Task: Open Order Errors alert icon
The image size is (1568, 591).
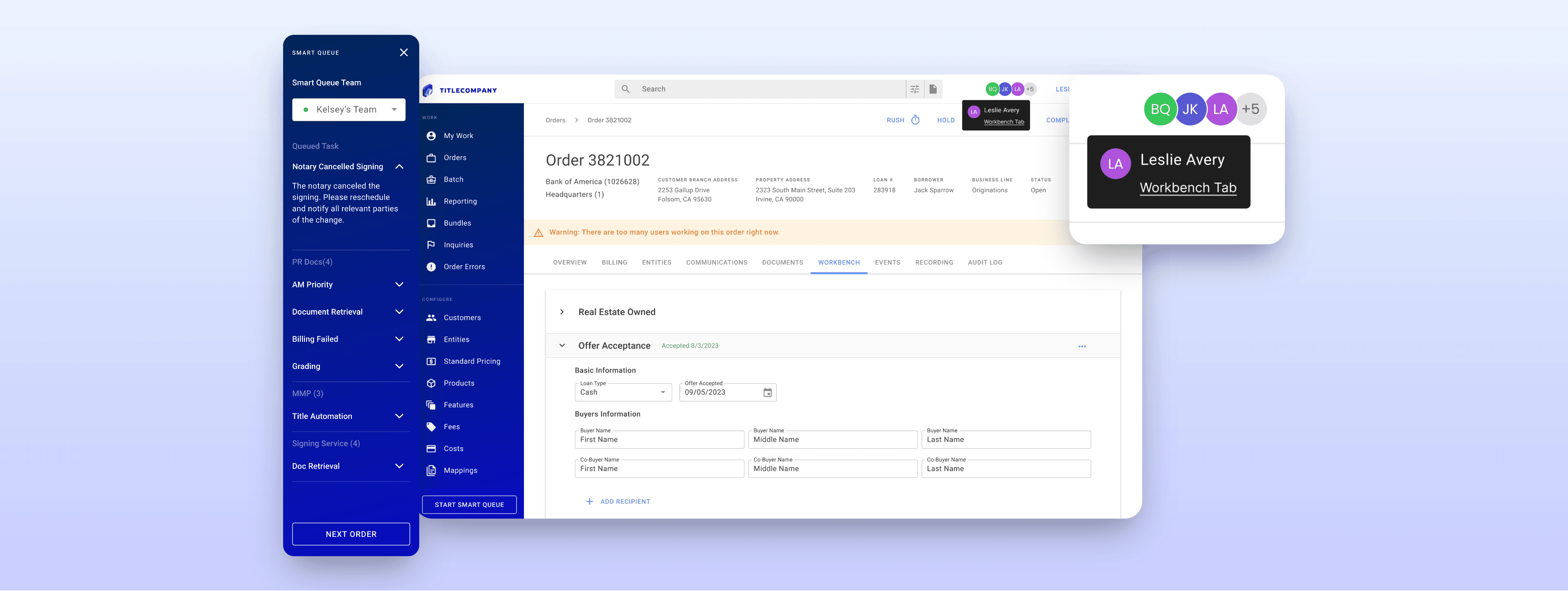Action: [431, 267]
